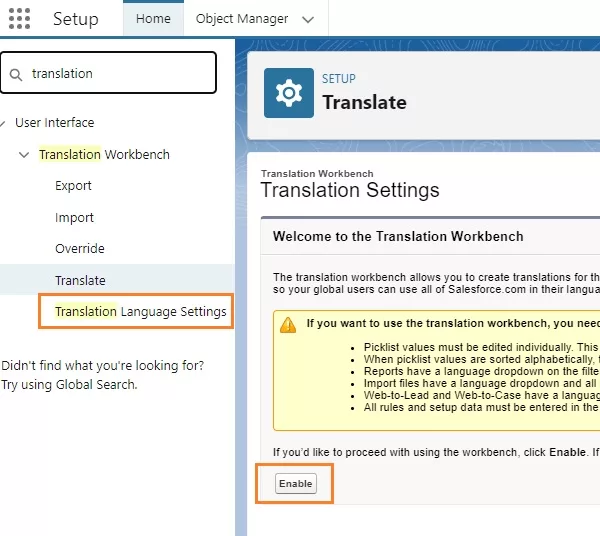This screenshot has width=600, height=536.
Task: Open the App Launcher grid icon
Action: [x=19, y=19]
